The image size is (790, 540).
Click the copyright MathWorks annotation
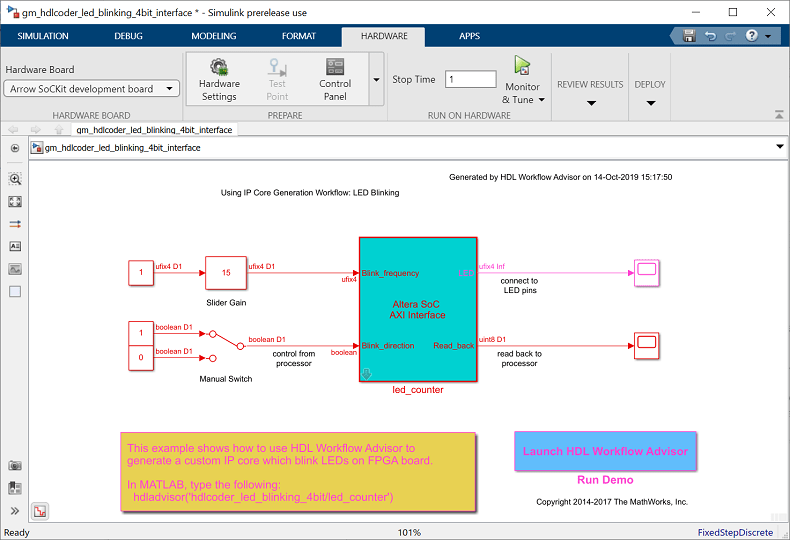(612, 502)
